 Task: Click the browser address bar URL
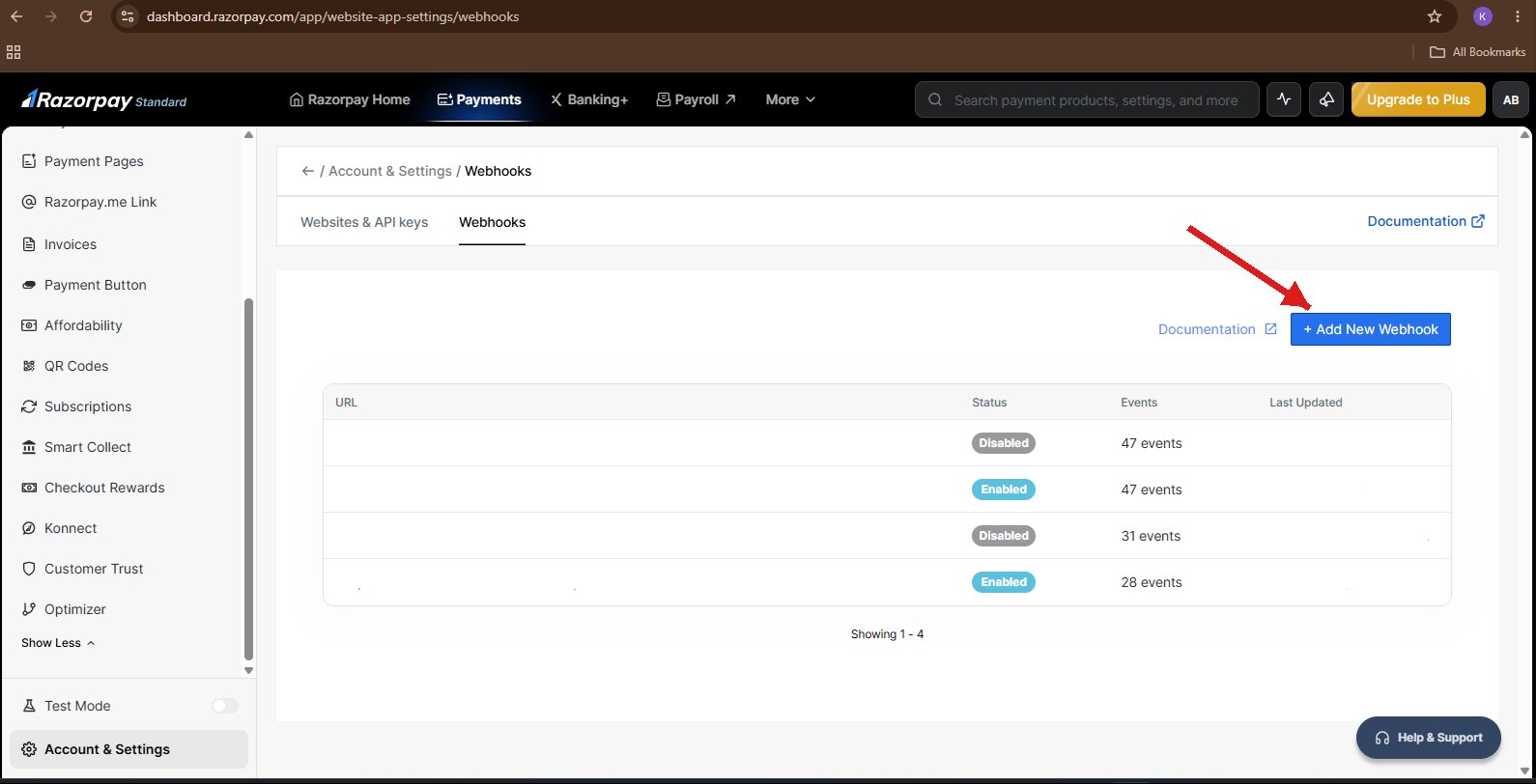click(333, 16)
